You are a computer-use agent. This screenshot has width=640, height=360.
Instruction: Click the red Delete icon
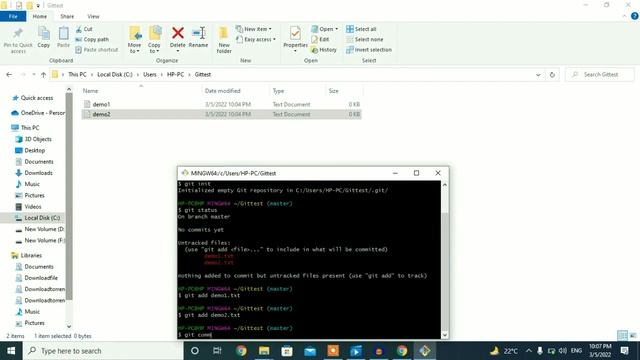pyautogui.click(x=178, y=33)
